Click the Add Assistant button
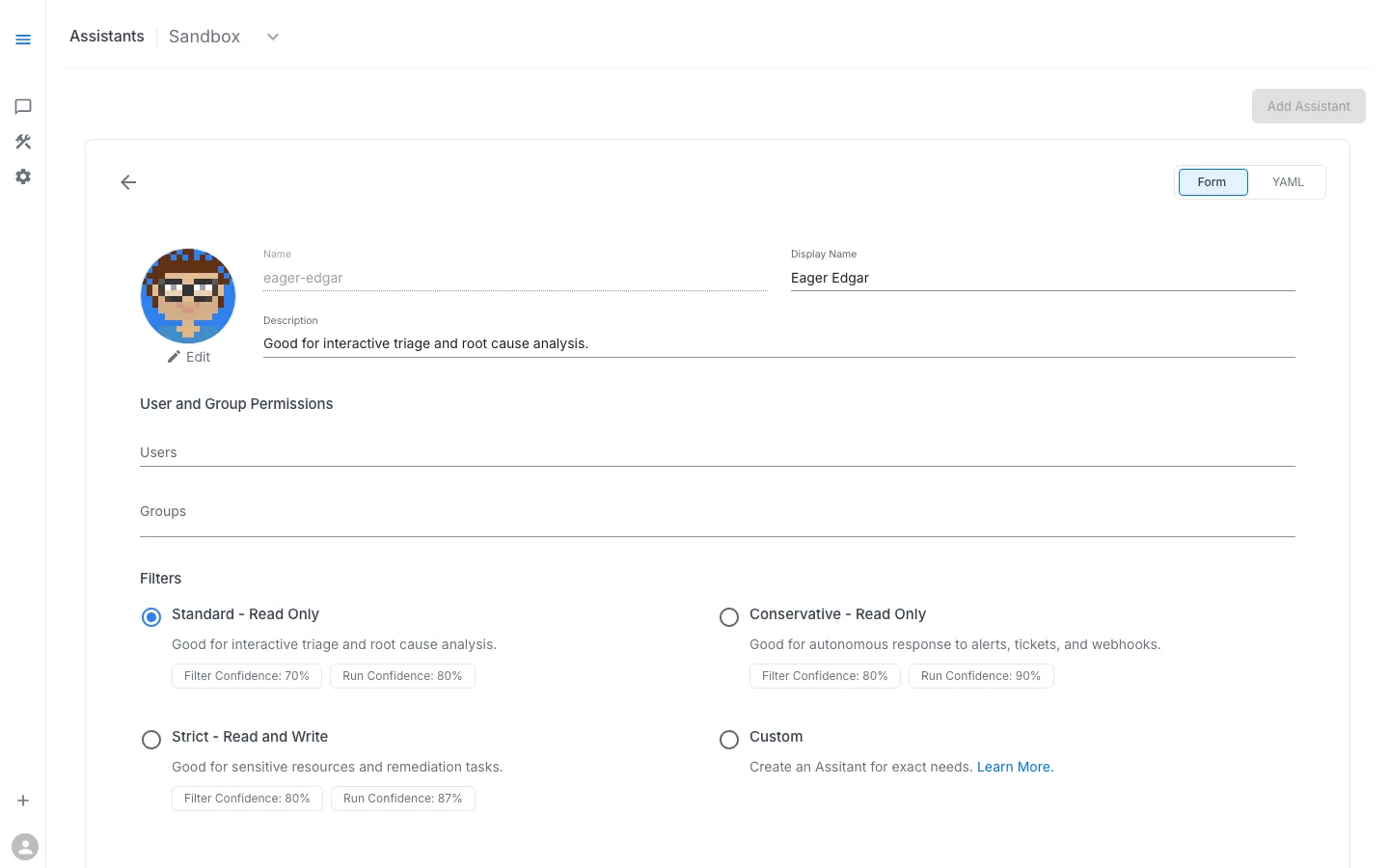1389x868 pixels. (x=1308, y=106)
